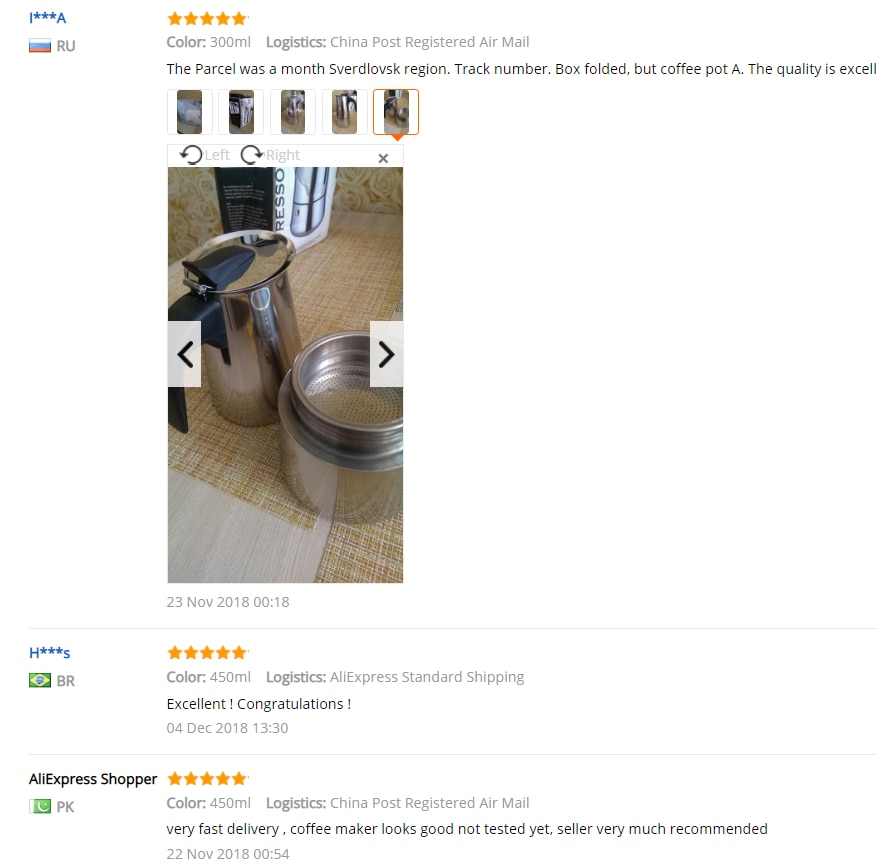Viewport: 877px width, 865px height.
Task: Go to previous review photo
Action: (x=185, y=354)
